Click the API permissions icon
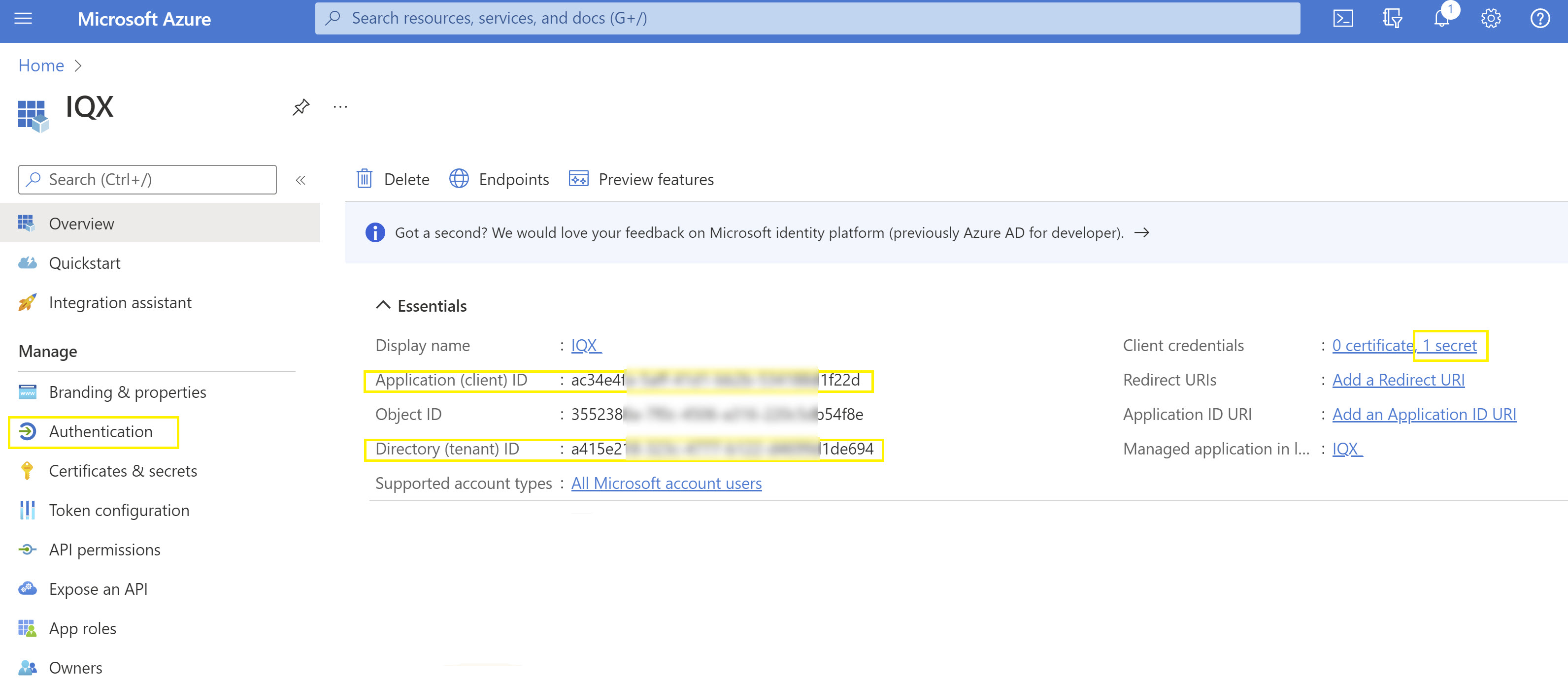Viewport: 1568px width, 680px height. (27, 549)
